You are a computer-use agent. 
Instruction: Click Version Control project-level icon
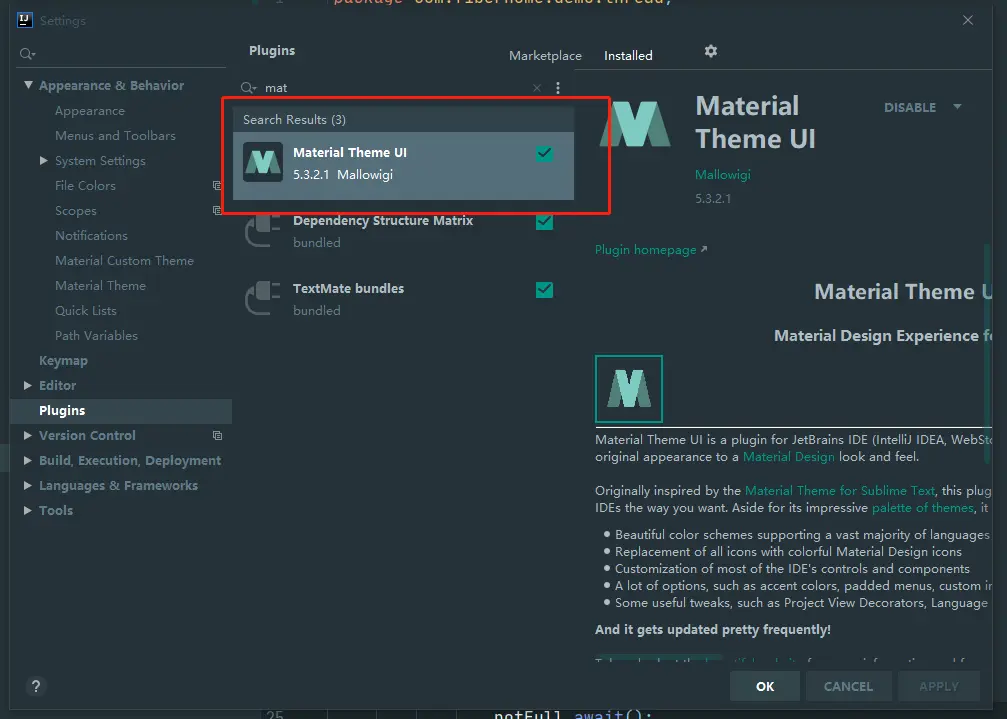(217, 435)
